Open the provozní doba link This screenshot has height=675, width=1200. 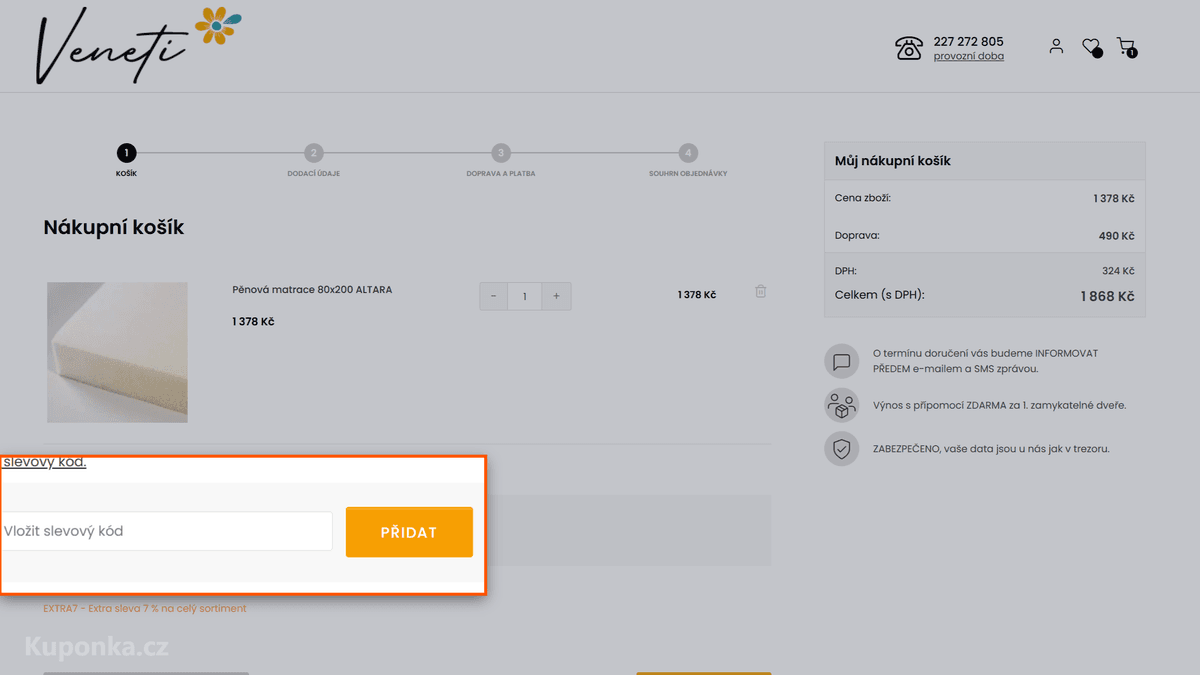tap(969, 56)
